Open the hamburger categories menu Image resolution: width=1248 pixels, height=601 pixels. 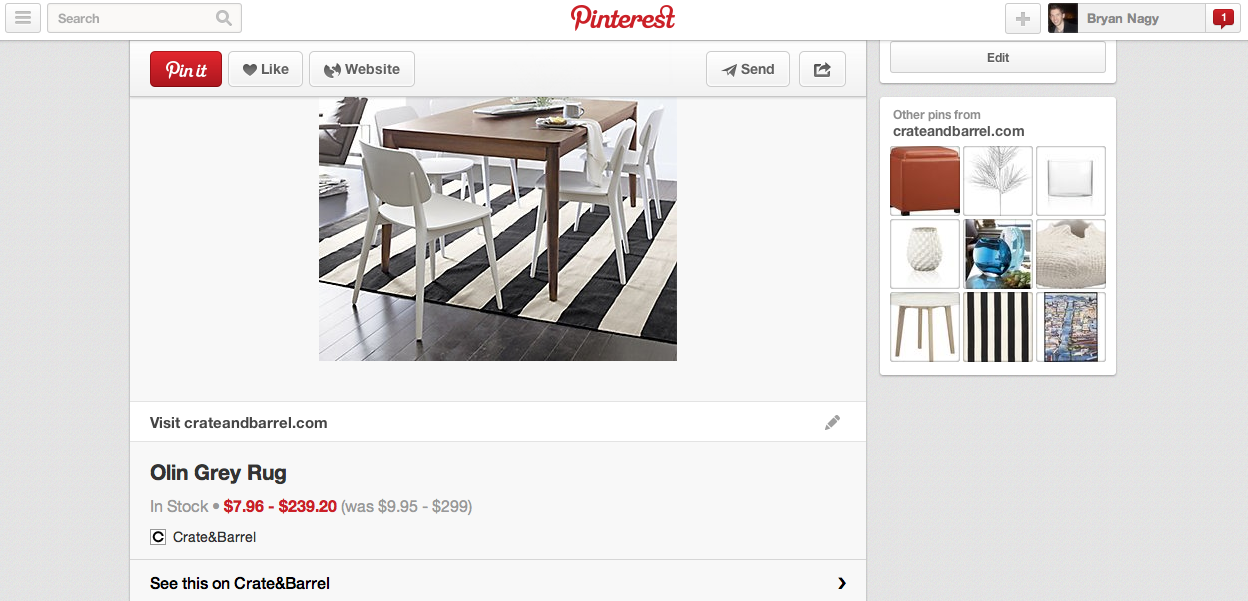coord(23,18)
